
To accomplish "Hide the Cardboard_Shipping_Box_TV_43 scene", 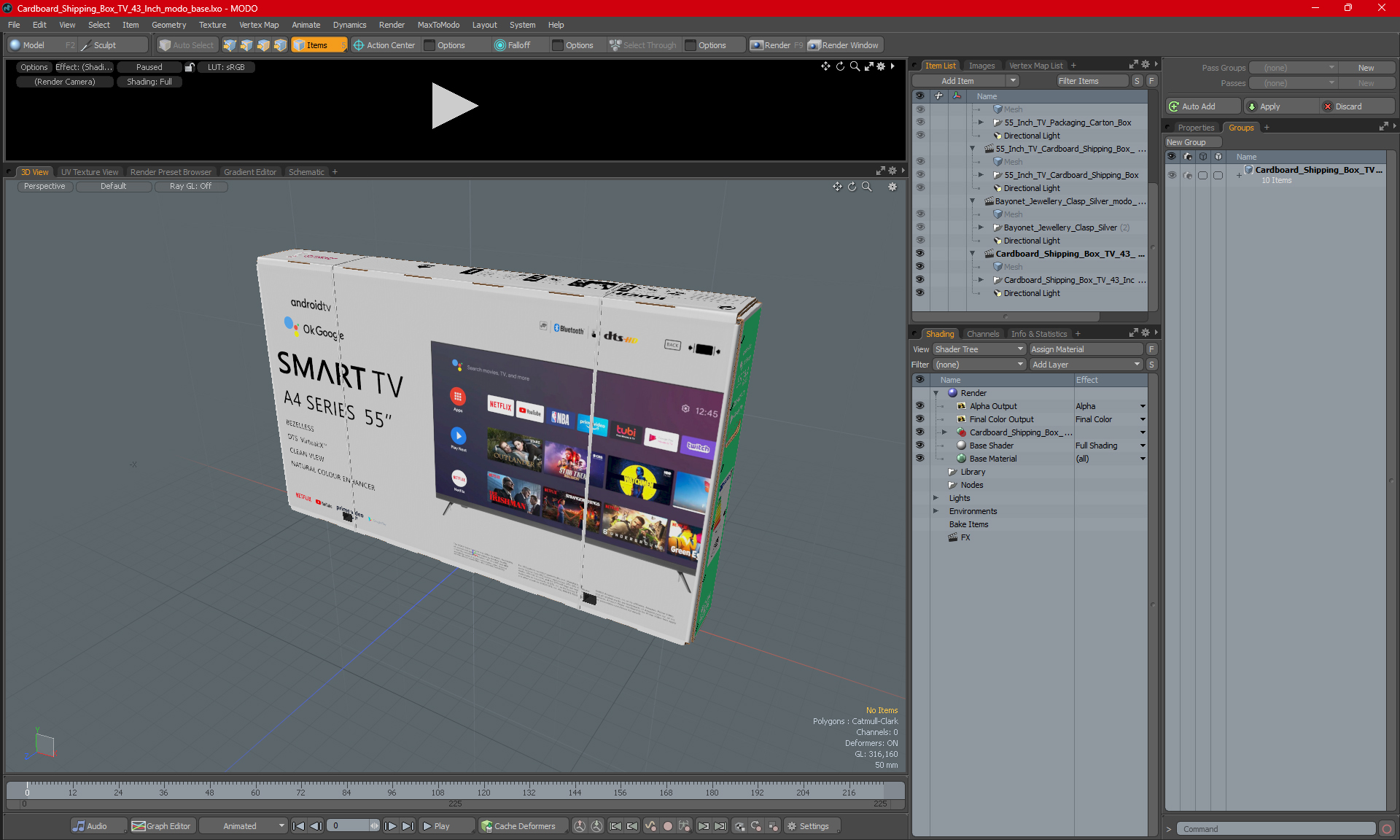I will click(919, 254).
